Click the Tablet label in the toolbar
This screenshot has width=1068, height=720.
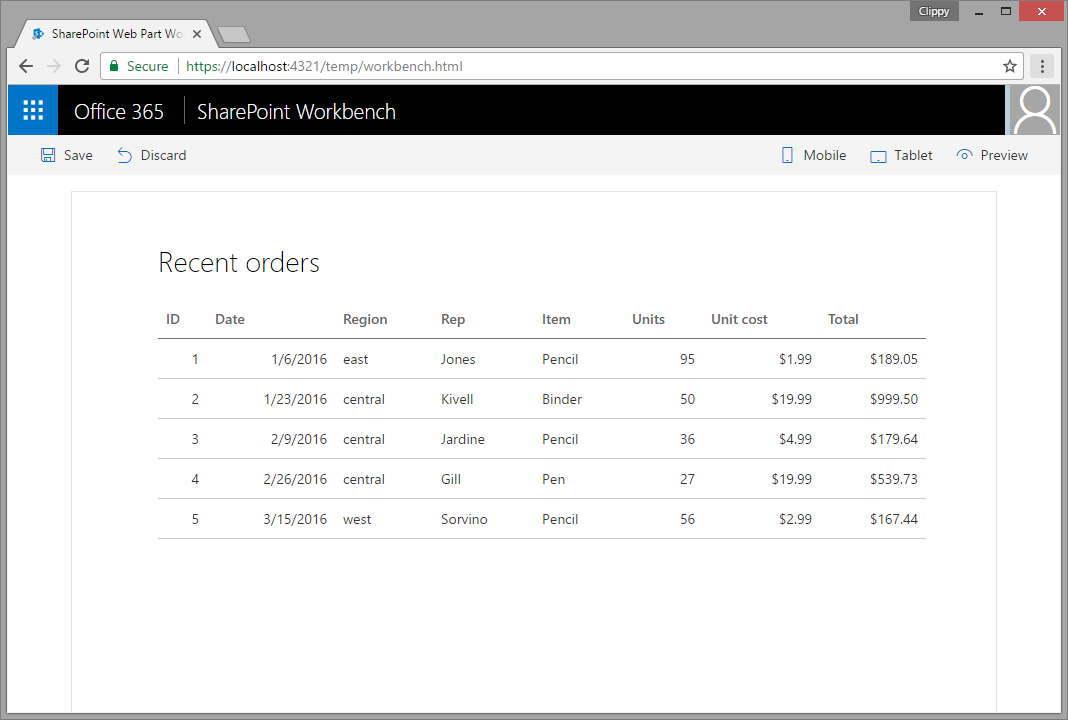[x=913, y=155]
